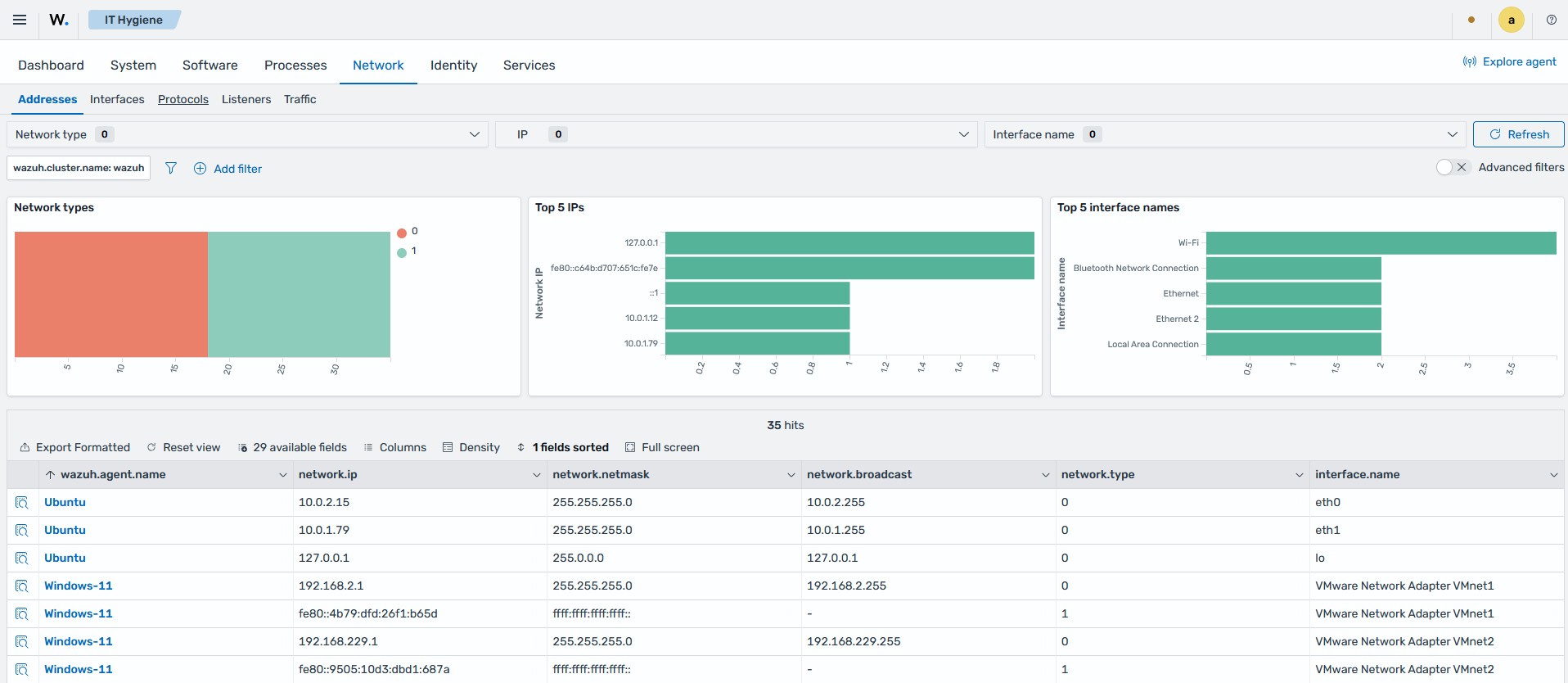
Task: Switch to the Identity tab
Action: coord(453,65)
